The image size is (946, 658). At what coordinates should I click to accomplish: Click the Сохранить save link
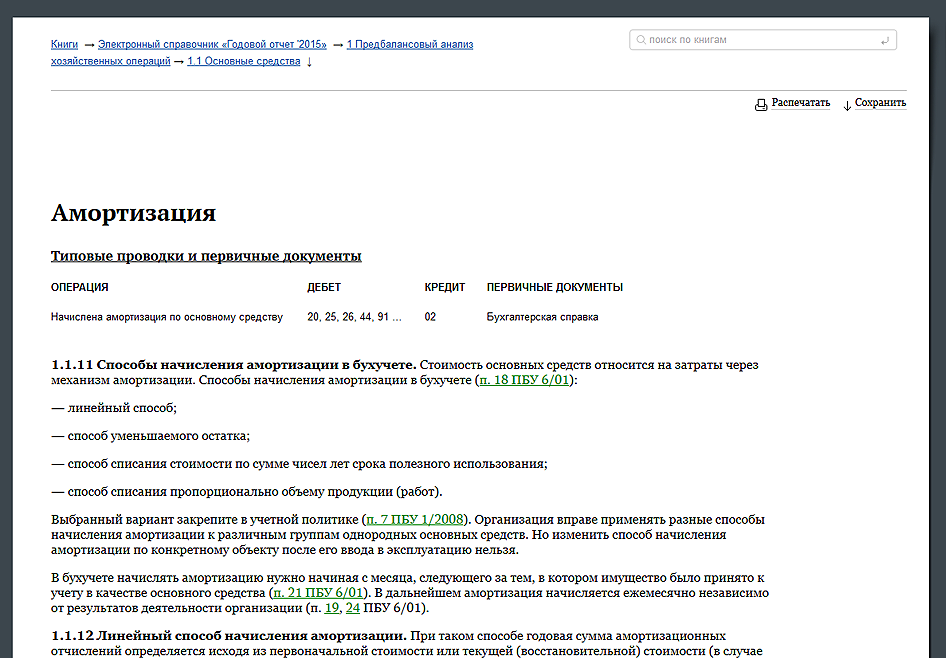point(880,103)
